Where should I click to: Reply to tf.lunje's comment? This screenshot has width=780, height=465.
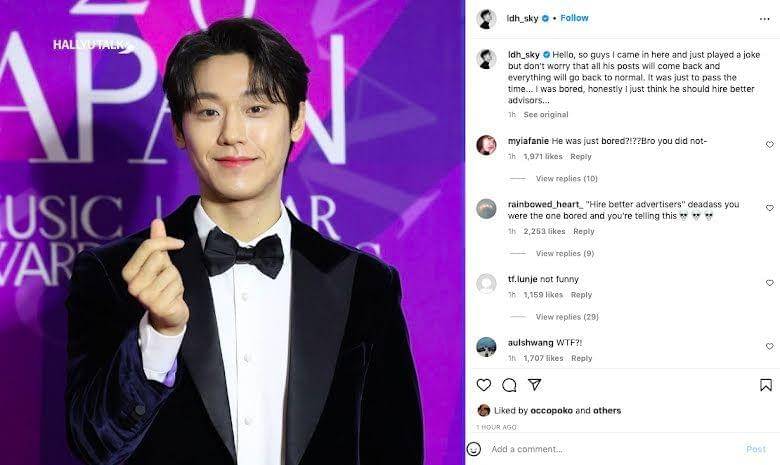[581, 295]
